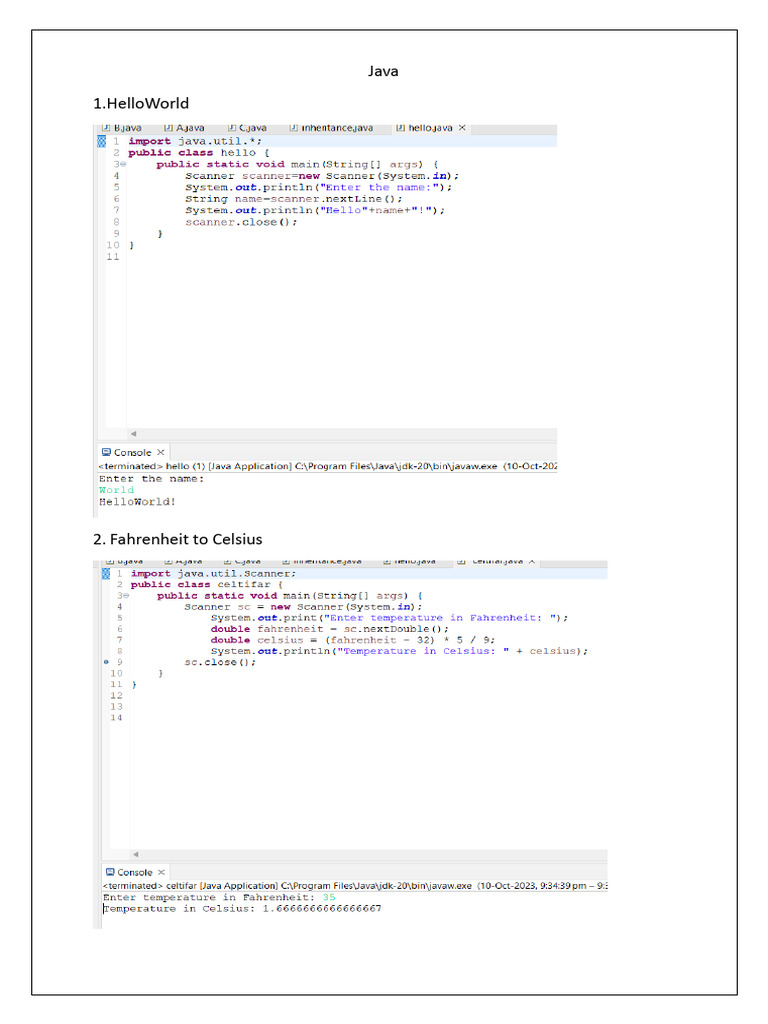Image resolution: width=768 pixels, height=1024 pixels.
Task: Click the blue marker dot beside line 9 of celtifar.java
Action: tap(106, 662)
